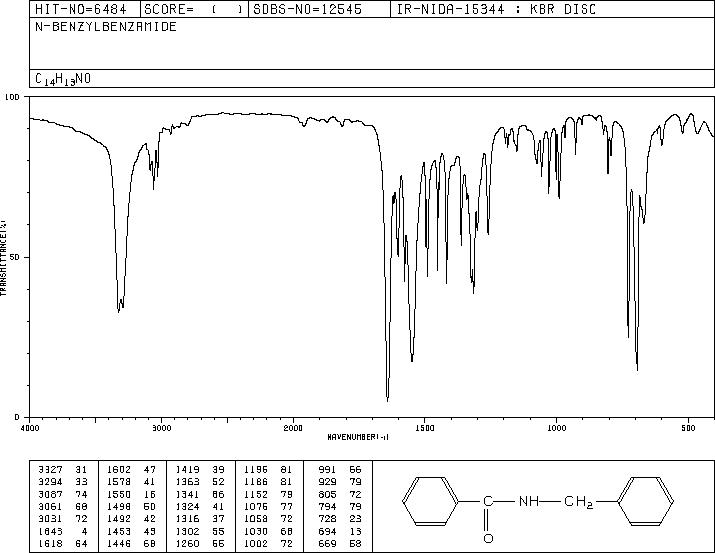Click the 3294 peak table entry
The width and height of the screenshot is (715, 553).
62,482
